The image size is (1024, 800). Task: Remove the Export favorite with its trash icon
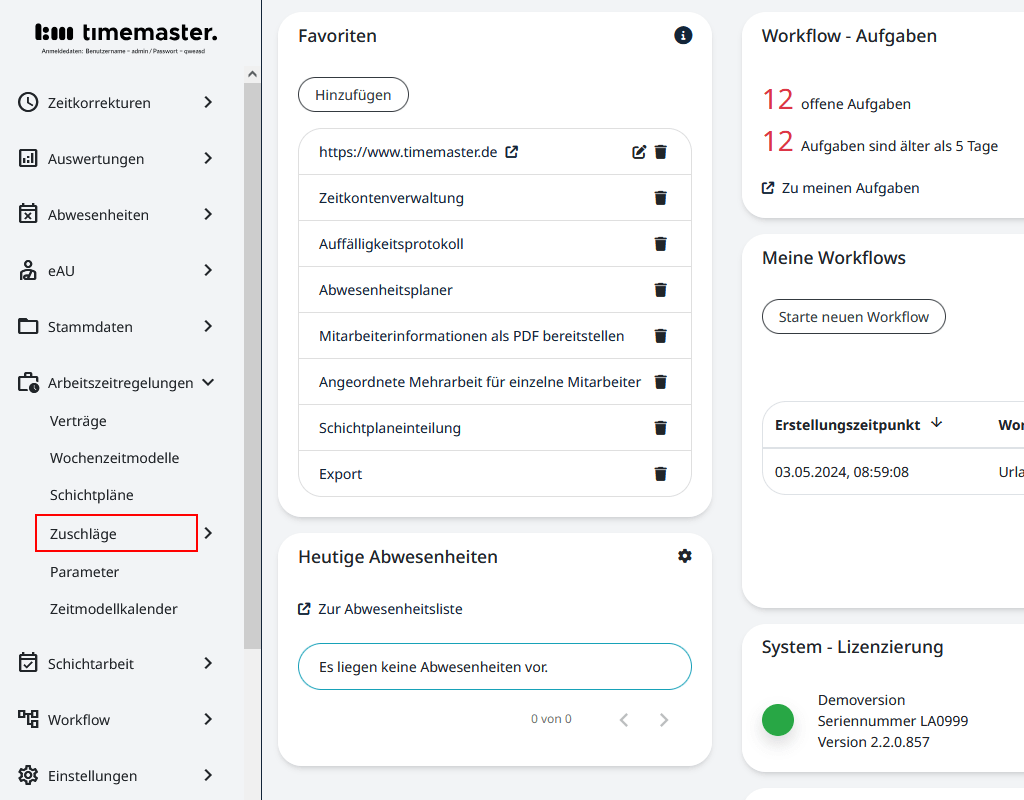tap(660, 473)
